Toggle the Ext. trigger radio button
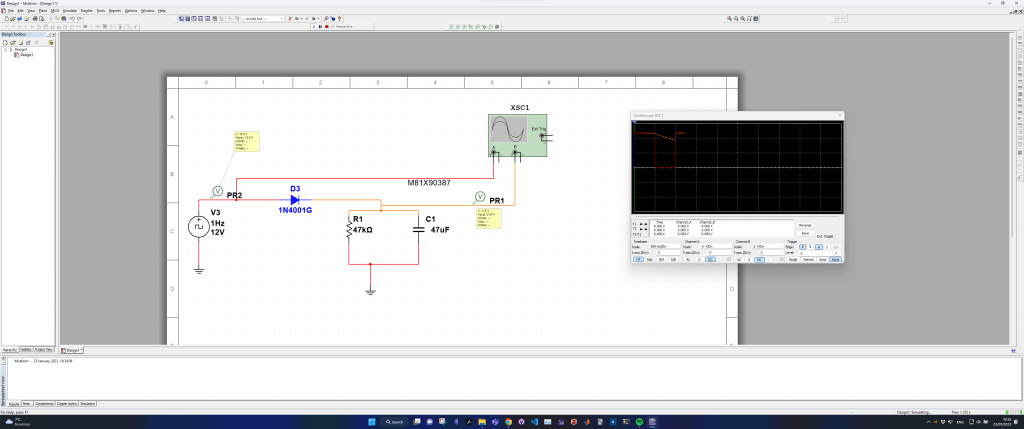This screenshot has height=429, width=1024. click(x=837, y=236)
